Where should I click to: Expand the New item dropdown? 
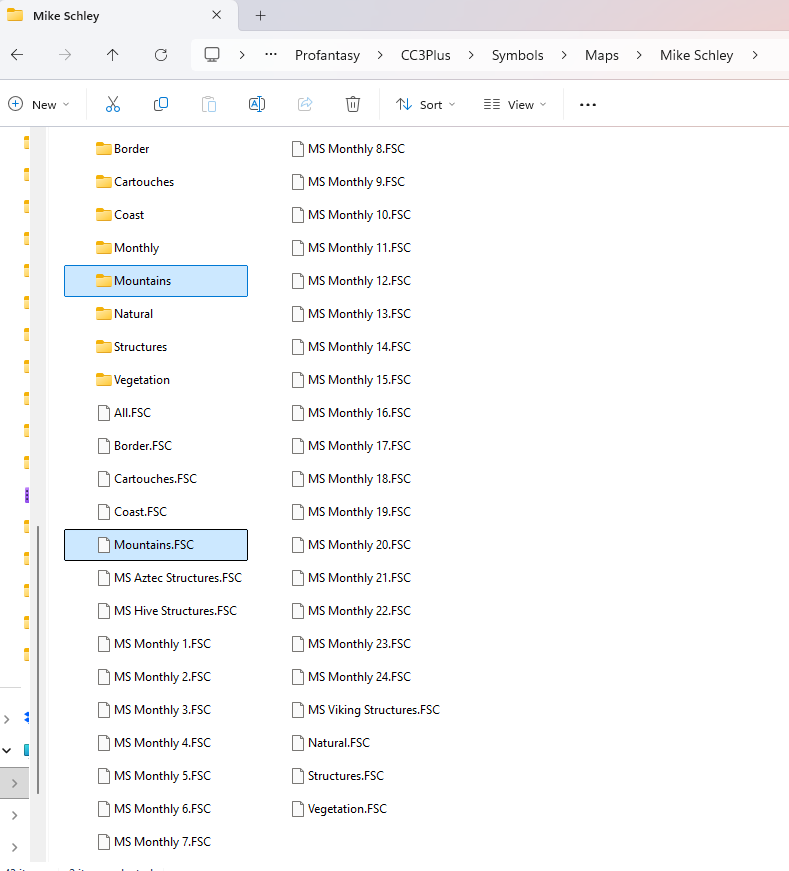pos(39,105)
